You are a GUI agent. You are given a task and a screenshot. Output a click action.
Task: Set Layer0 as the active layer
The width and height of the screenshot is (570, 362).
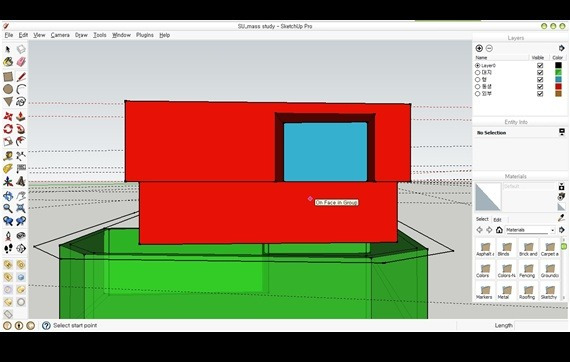pyautogui.click(x=477, y=65)
